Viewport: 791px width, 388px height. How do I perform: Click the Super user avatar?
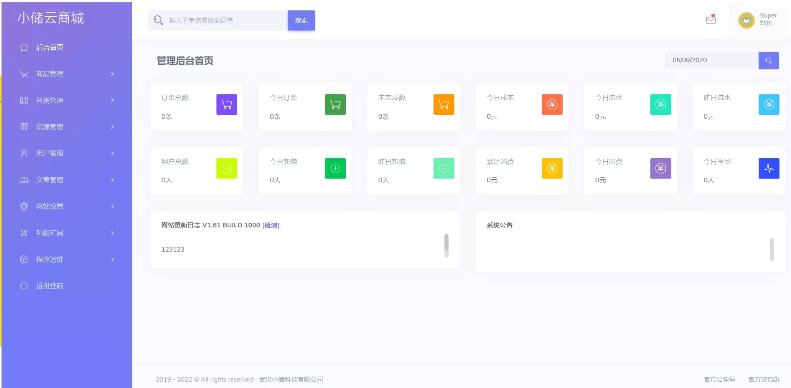coord(746,20)
